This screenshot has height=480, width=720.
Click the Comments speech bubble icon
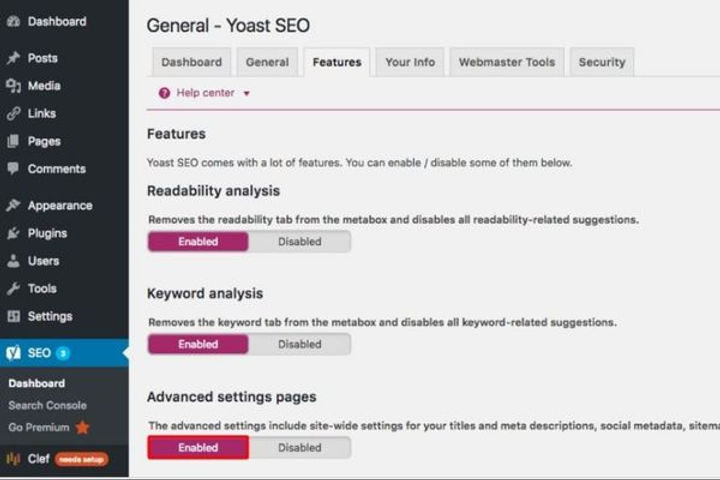[13, 168]
